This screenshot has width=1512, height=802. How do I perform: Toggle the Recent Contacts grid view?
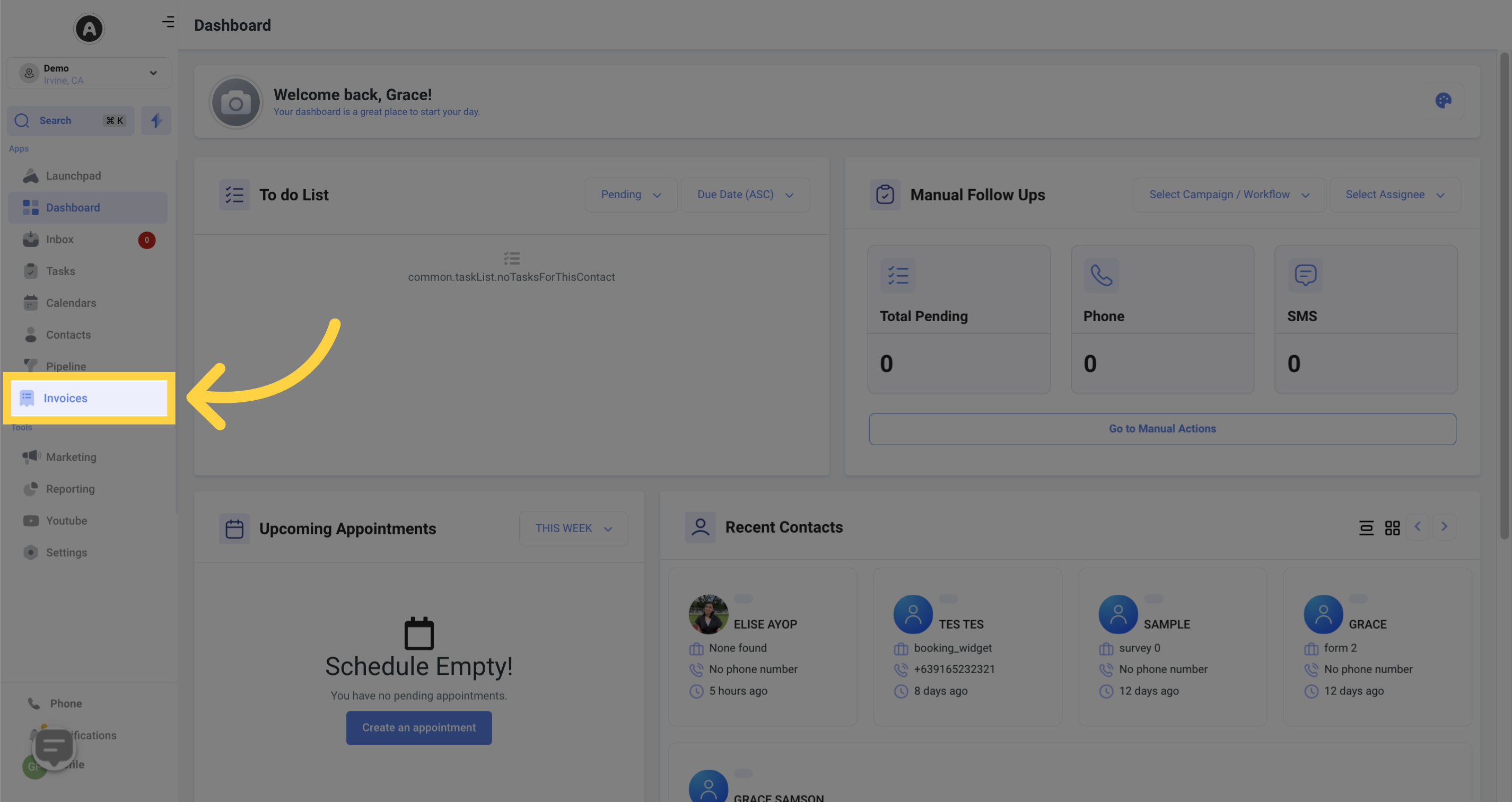[x=1392, y=527]
